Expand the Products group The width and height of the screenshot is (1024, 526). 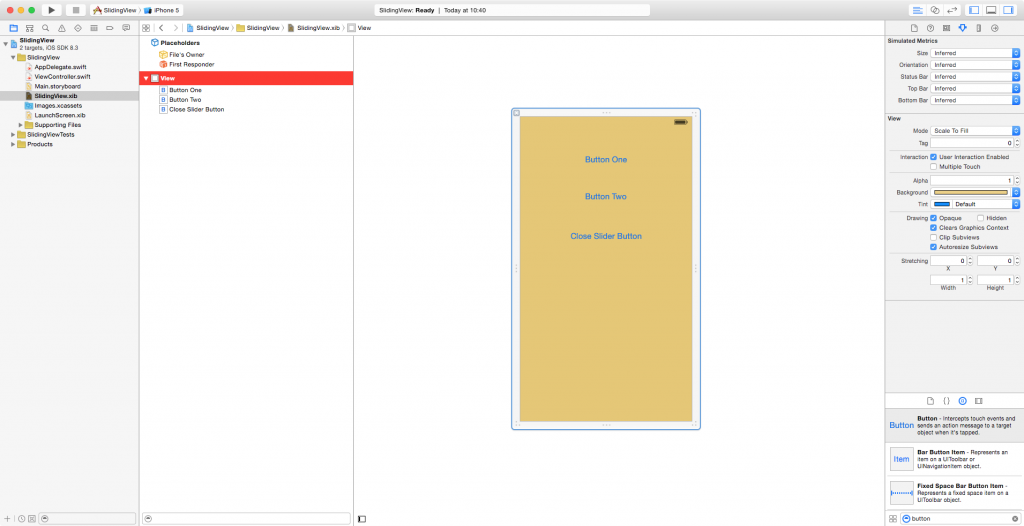point(13,144)
